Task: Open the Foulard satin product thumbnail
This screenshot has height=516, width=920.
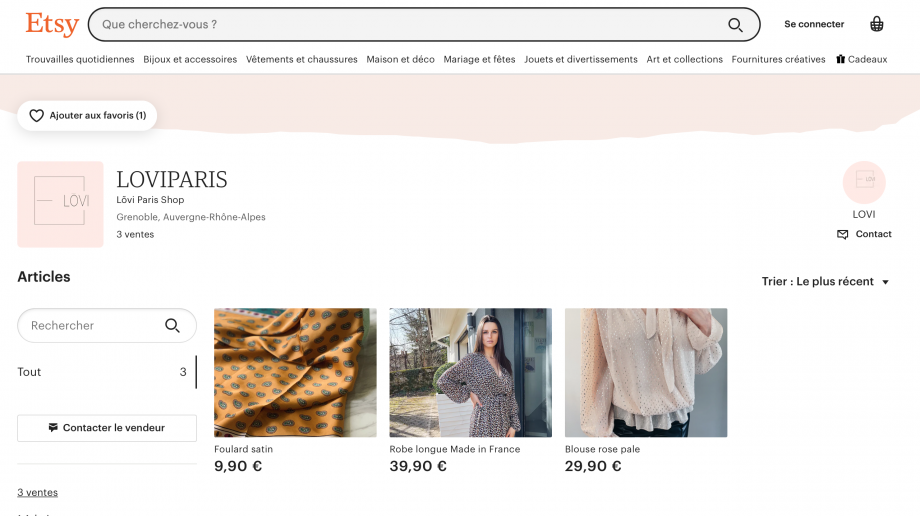Action: 295,373
